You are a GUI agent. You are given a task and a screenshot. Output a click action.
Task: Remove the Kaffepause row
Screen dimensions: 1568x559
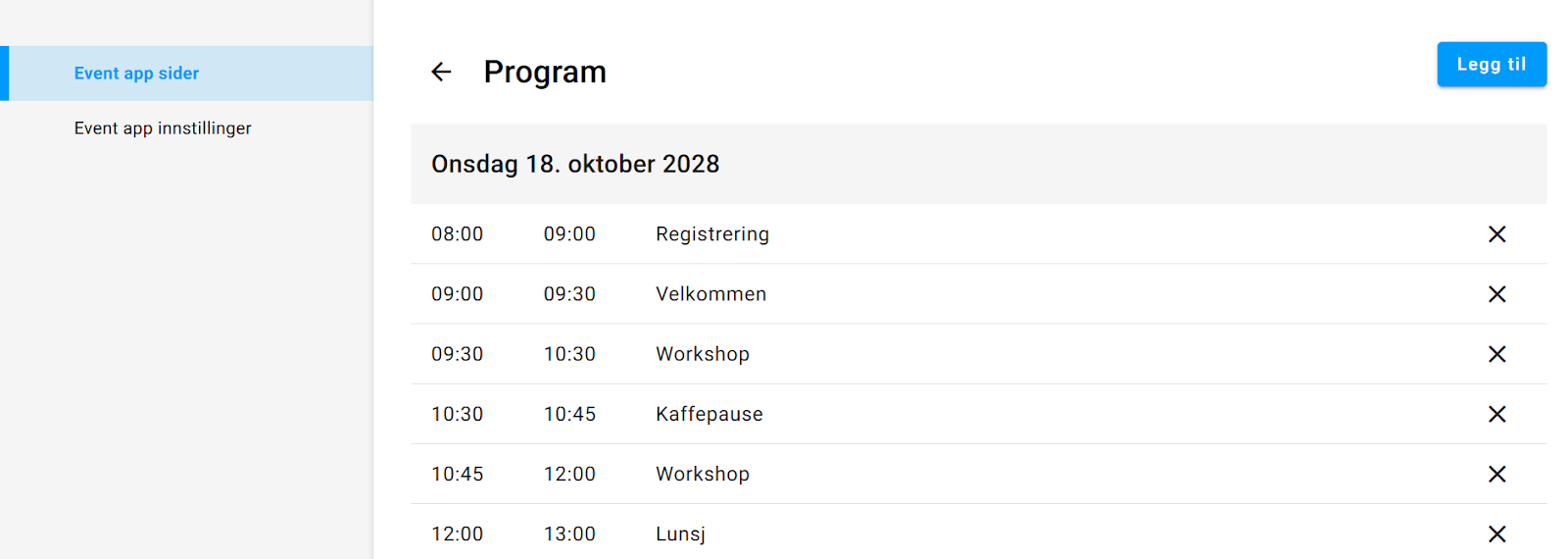coord(1496,414)
